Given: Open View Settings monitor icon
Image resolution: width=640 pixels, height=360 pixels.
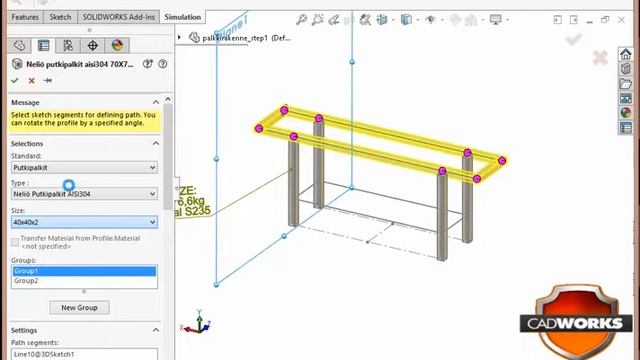Looking at the screenshot, I should [x=496, y=19].
